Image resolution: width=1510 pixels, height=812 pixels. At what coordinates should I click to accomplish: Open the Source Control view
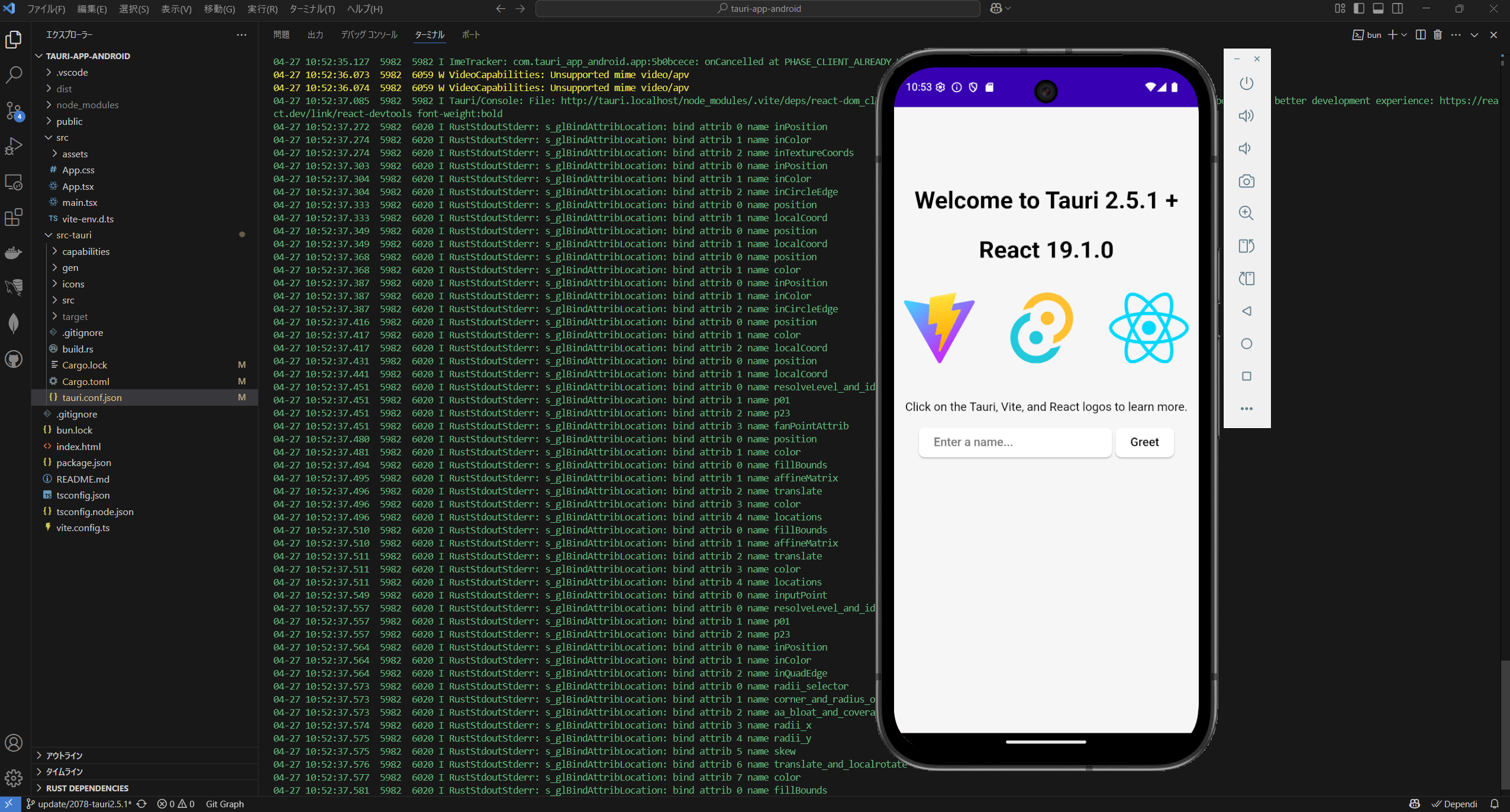pyautogui.click(x=14, y=111)
